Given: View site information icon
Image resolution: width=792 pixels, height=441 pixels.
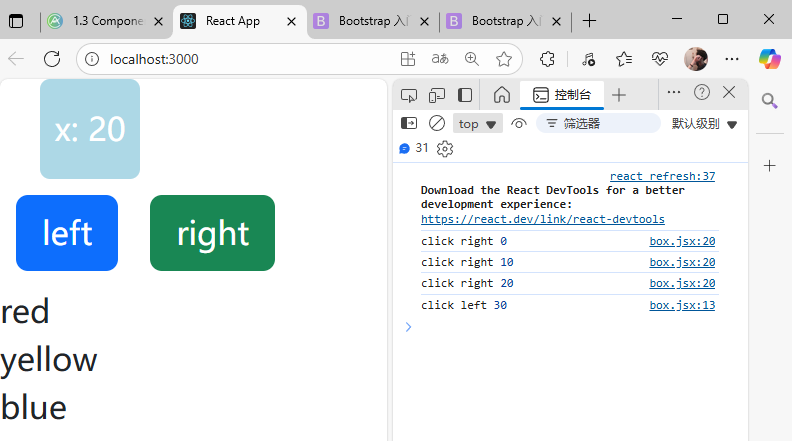Looking at the screenshot, I should coord(91,59).
